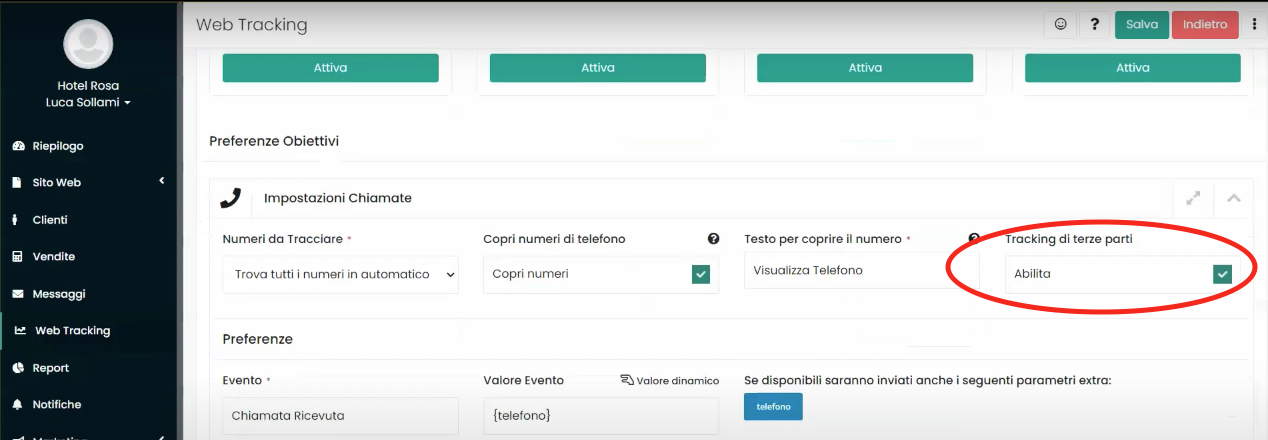
Task: Click the smiley face feedback icon
Action: tap(1060, 24)
